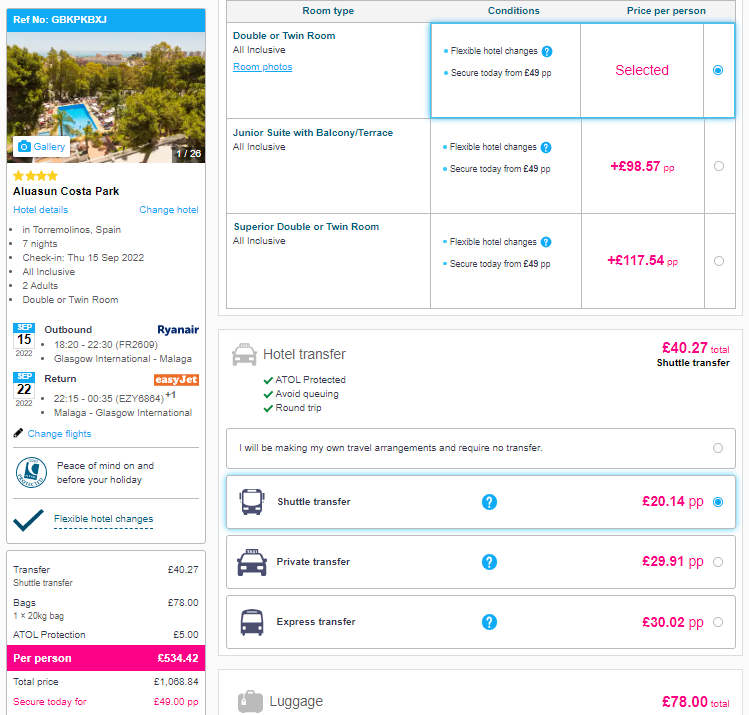Click the private transfer taxi icon
This screenshot has width=749, height=715.
pos(252,562)
